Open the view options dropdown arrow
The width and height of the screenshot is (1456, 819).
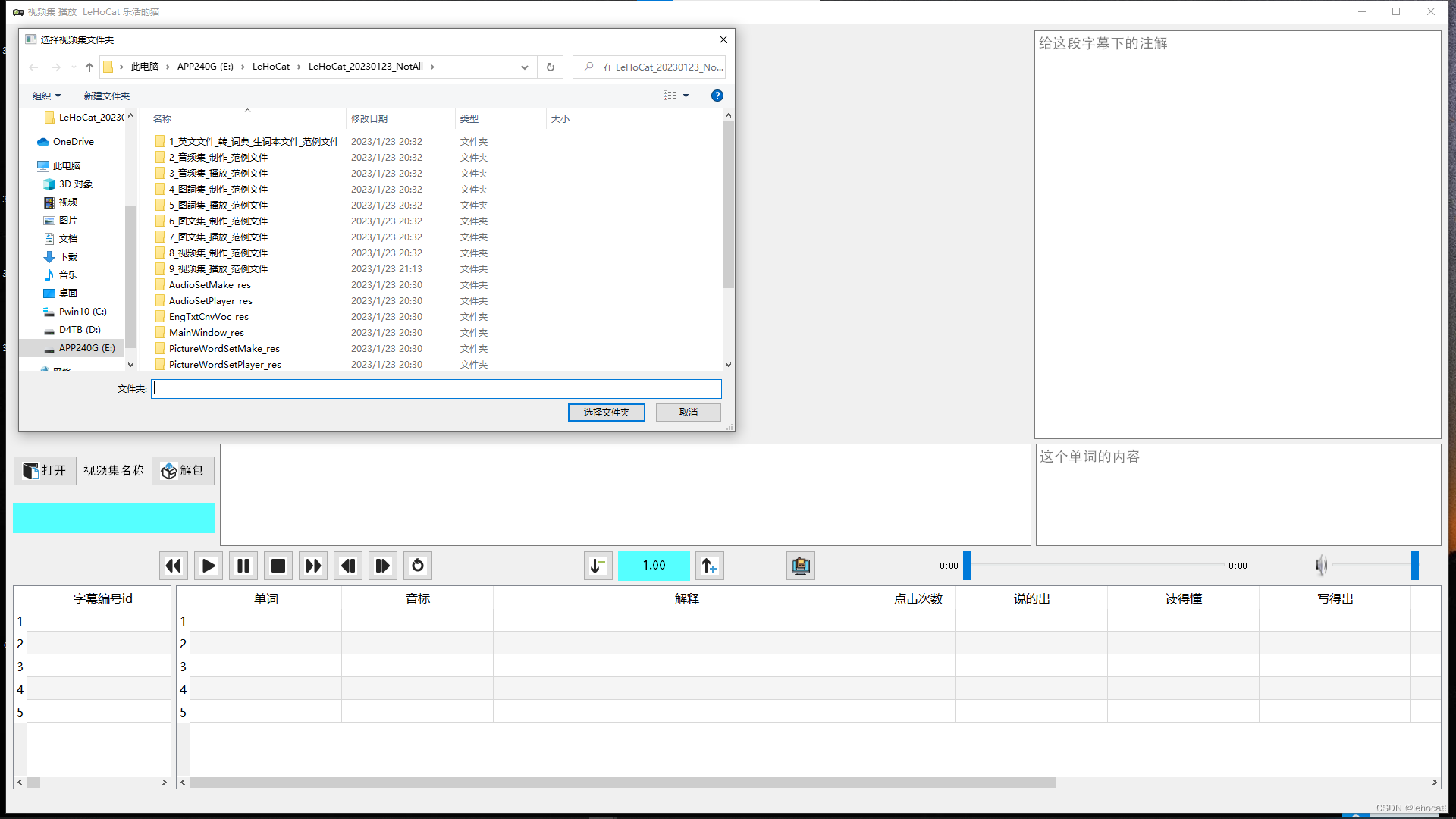pyautogui.click(x=686, y=96)
